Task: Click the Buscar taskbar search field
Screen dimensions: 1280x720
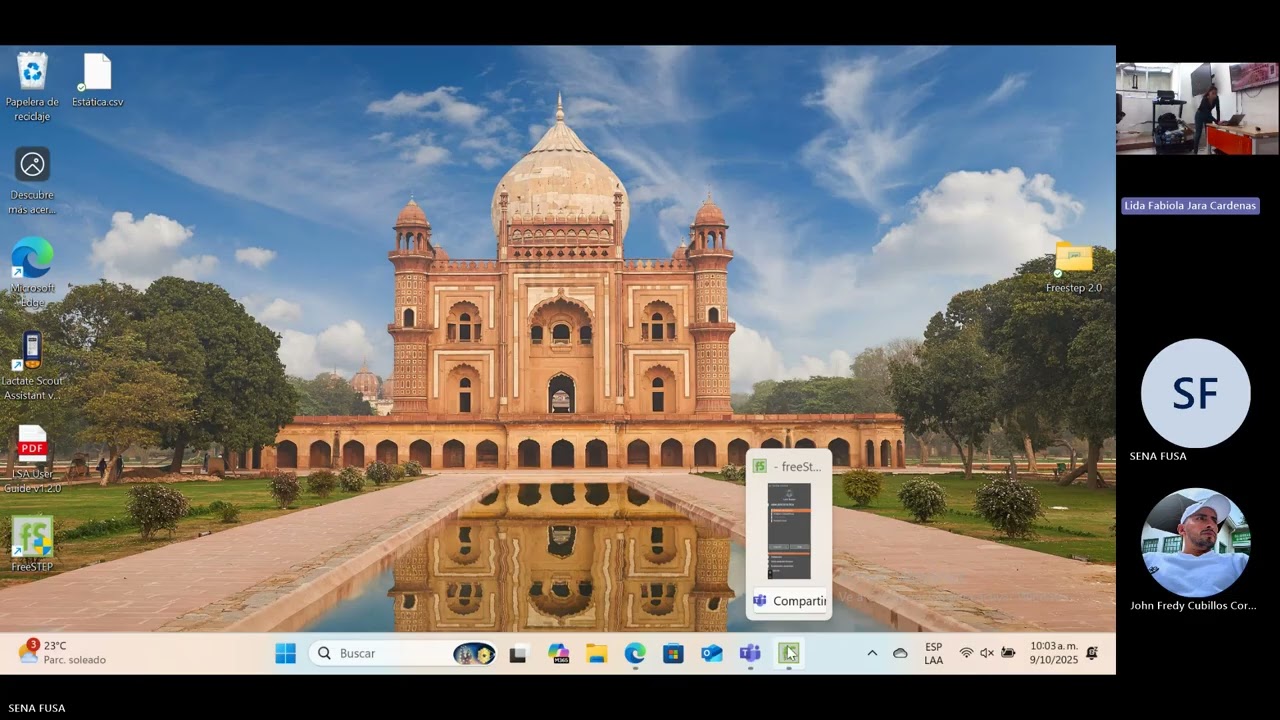Action: [x=403, y=653]
